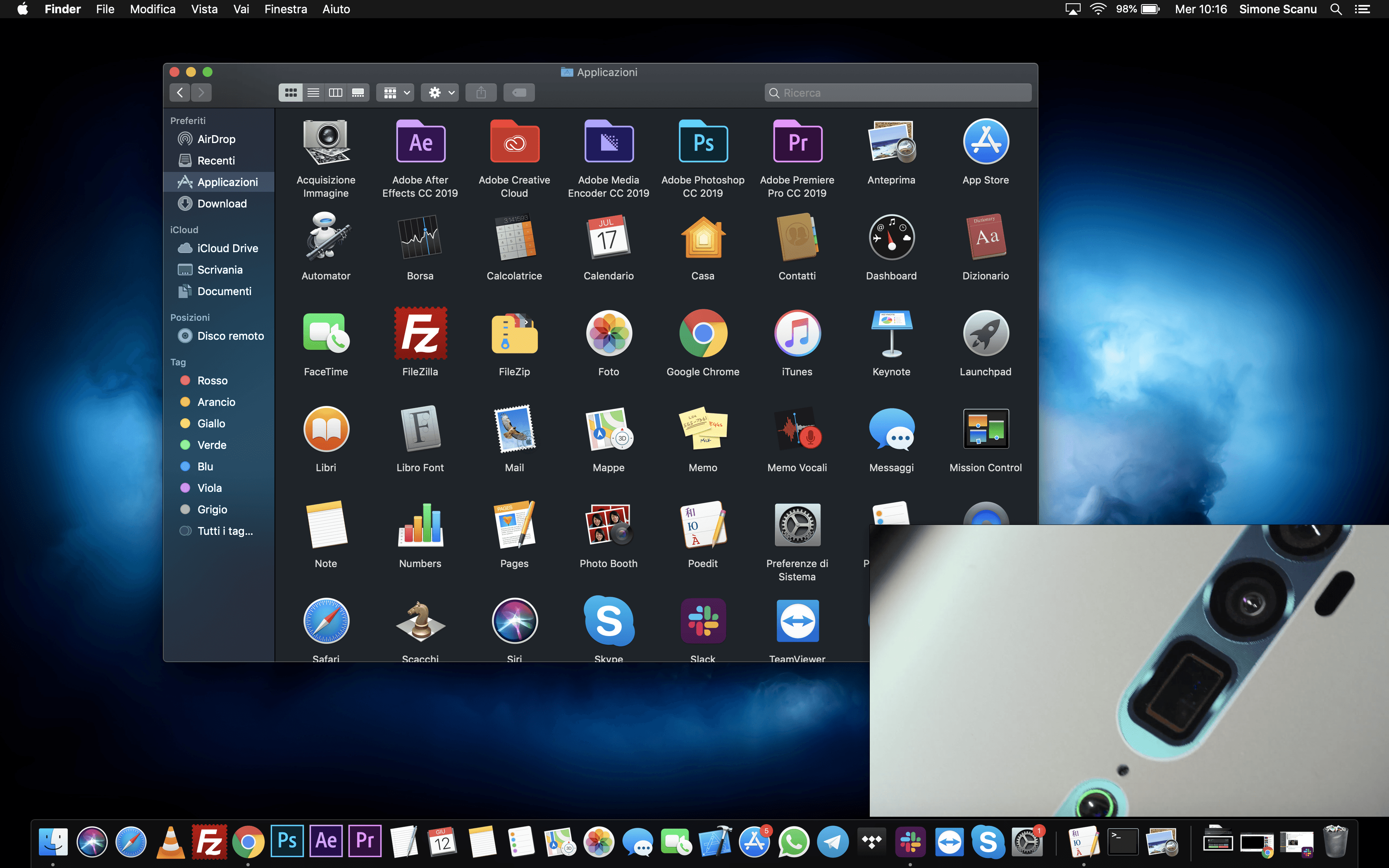This screenshot has width=1389, height=868.
Task: Open VLC from the Dock
Action: (170, 842)
